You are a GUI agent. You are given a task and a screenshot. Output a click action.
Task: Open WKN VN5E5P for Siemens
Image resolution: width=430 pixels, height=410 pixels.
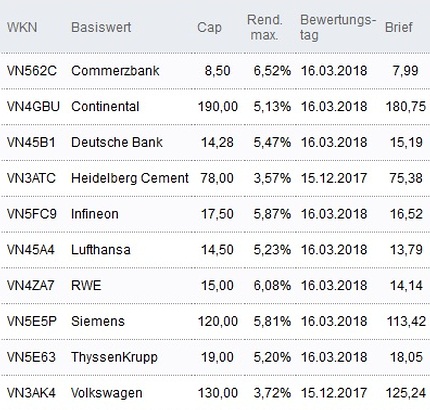pyautogui.click(x=32, y=321)
